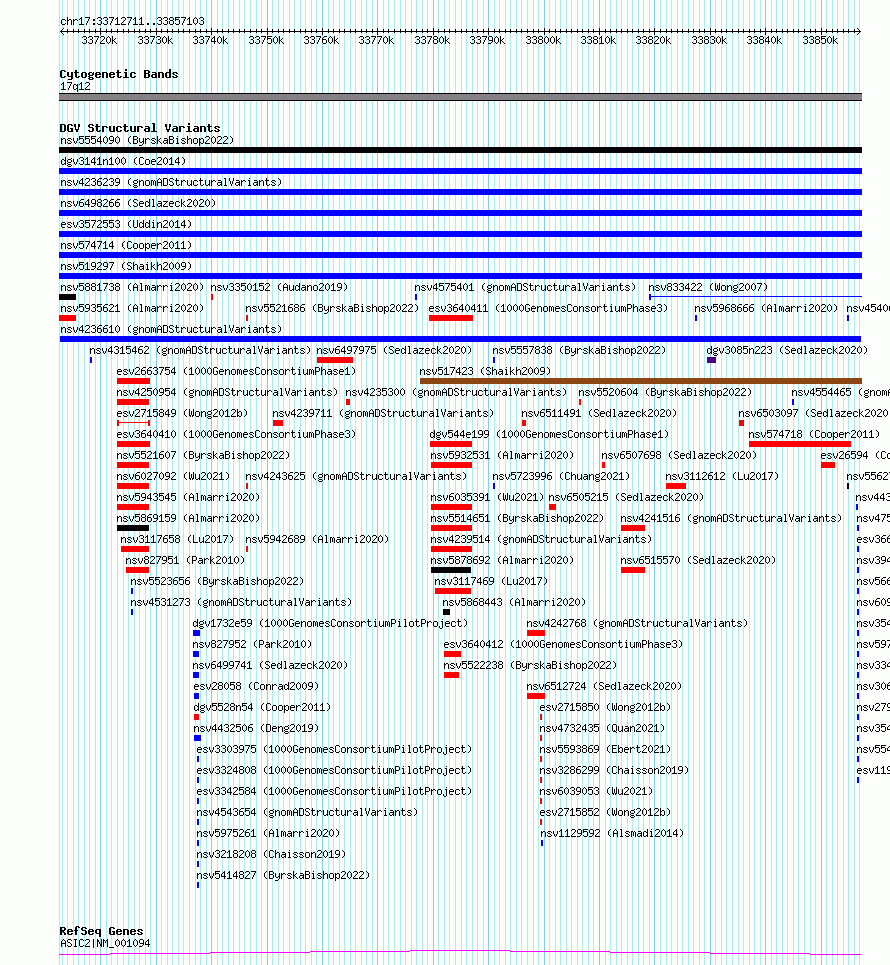
Task: Click nsv4432506 (Deng2019) label
Action: [256, 728]
